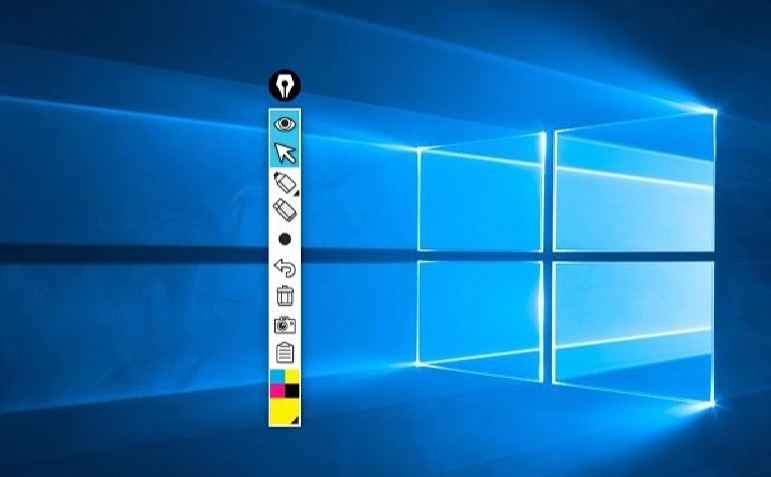This screenshot has height=477, width=771.
Task: Undo the last stroke
Action: point(285,267)
